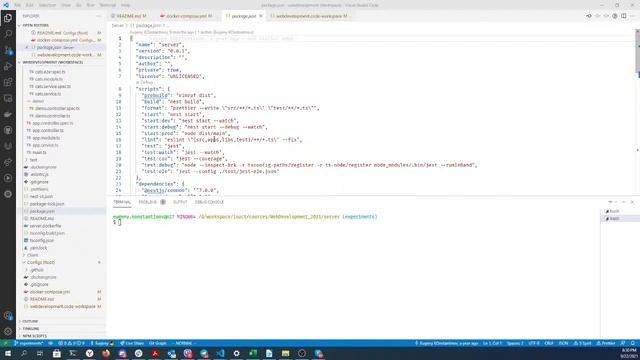This screenshot has width=640, height=360.
Task: Click the notifications bell in status bar
Action: click(x=633, y=343)
